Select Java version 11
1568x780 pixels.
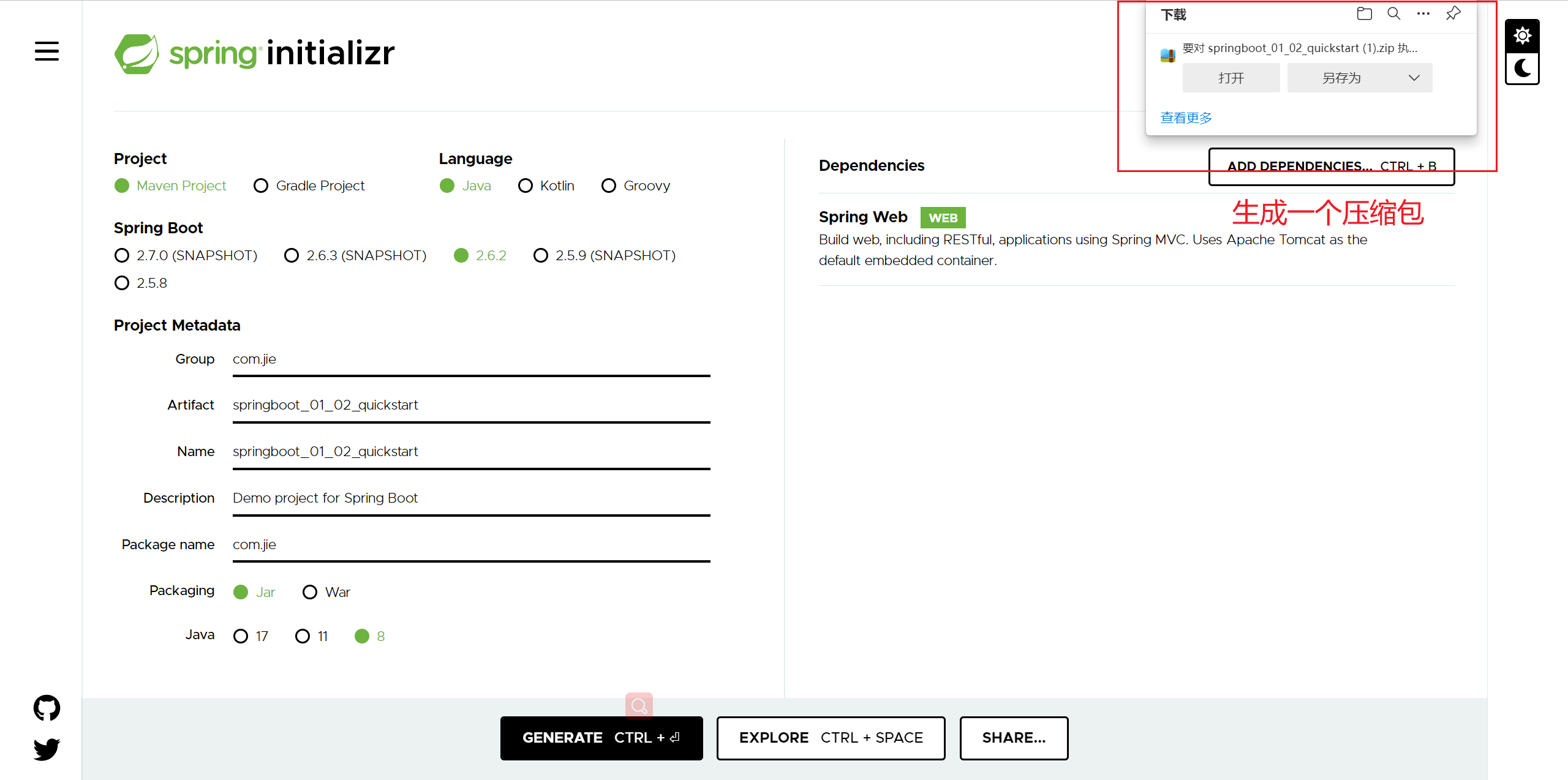[311, 636]
